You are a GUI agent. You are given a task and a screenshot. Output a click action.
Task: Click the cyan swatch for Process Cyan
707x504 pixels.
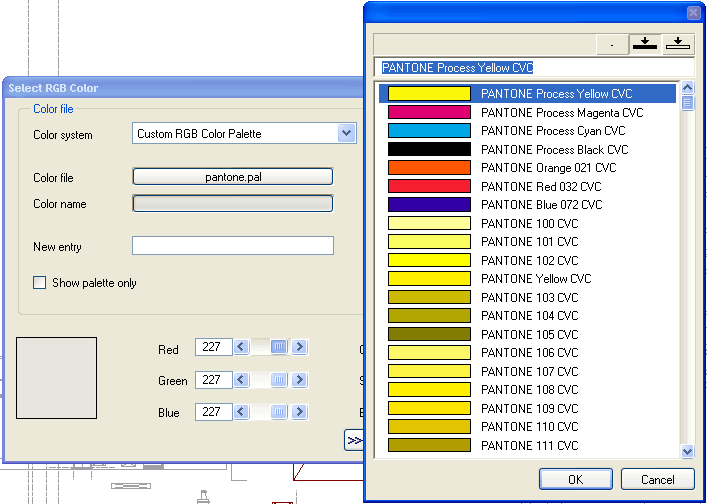[429, 131]
